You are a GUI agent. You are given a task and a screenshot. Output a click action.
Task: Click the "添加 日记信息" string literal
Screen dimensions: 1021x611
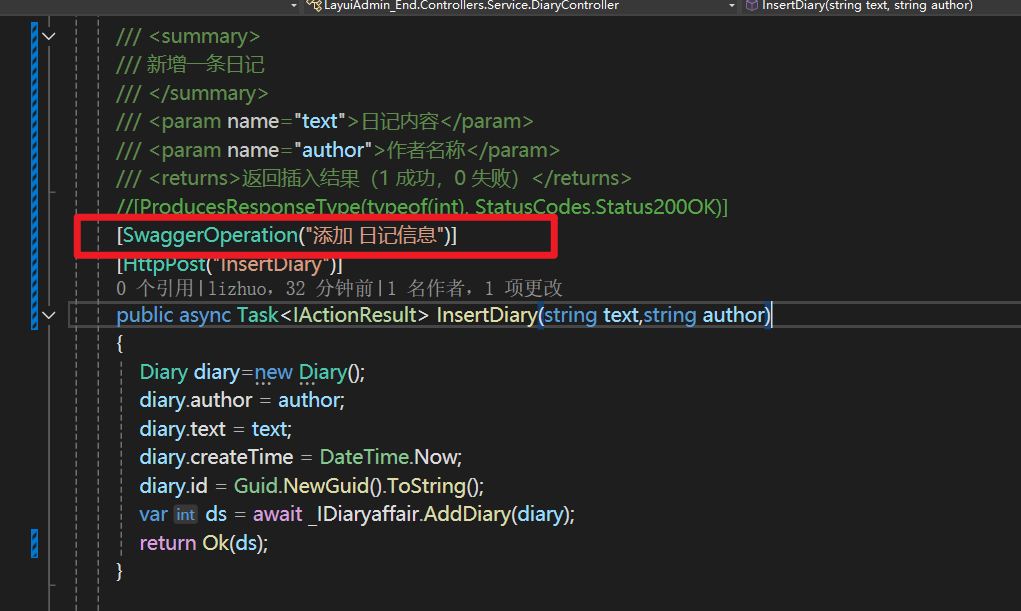coord(374,235)
